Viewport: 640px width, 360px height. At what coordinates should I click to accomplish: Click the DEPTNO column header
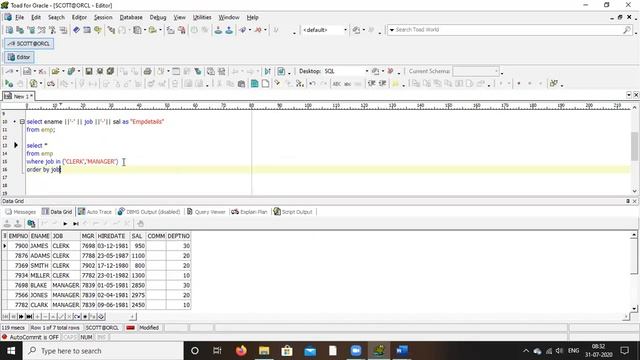(x=178, y=236)
